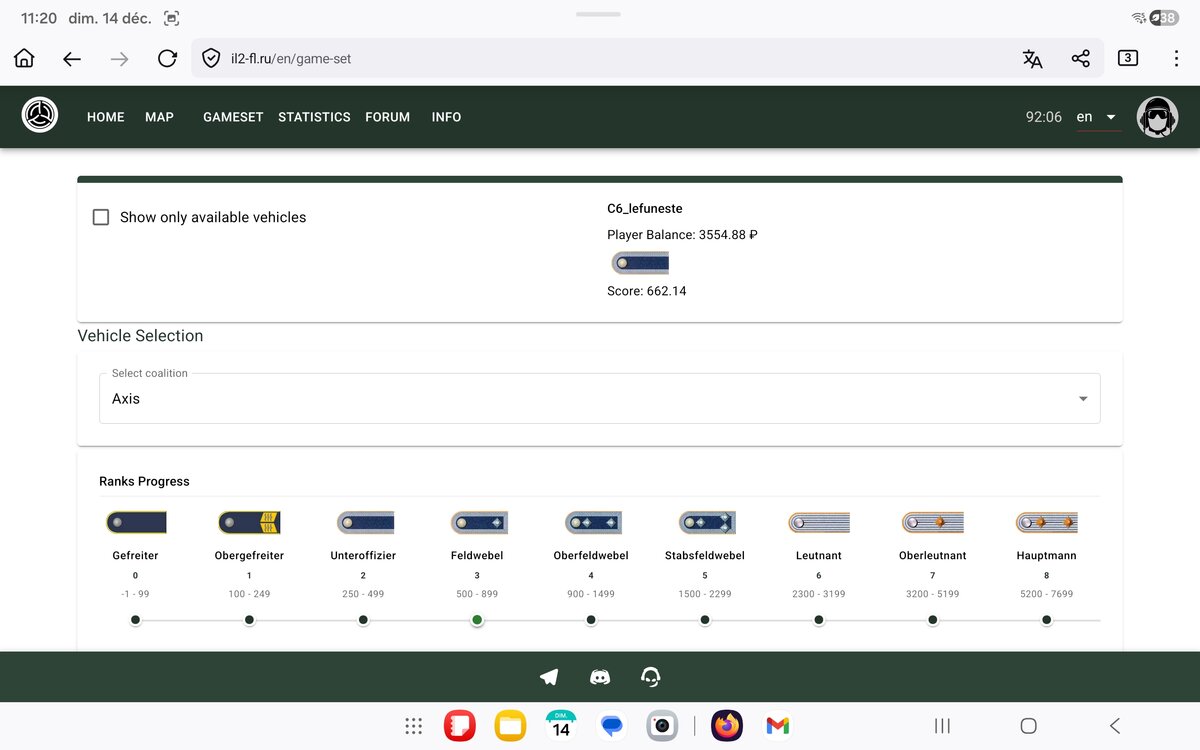This screenshot has width=1200, height=750.
Task: Go to browser home page
Action: pyautogui.click(x=24, y=58)
